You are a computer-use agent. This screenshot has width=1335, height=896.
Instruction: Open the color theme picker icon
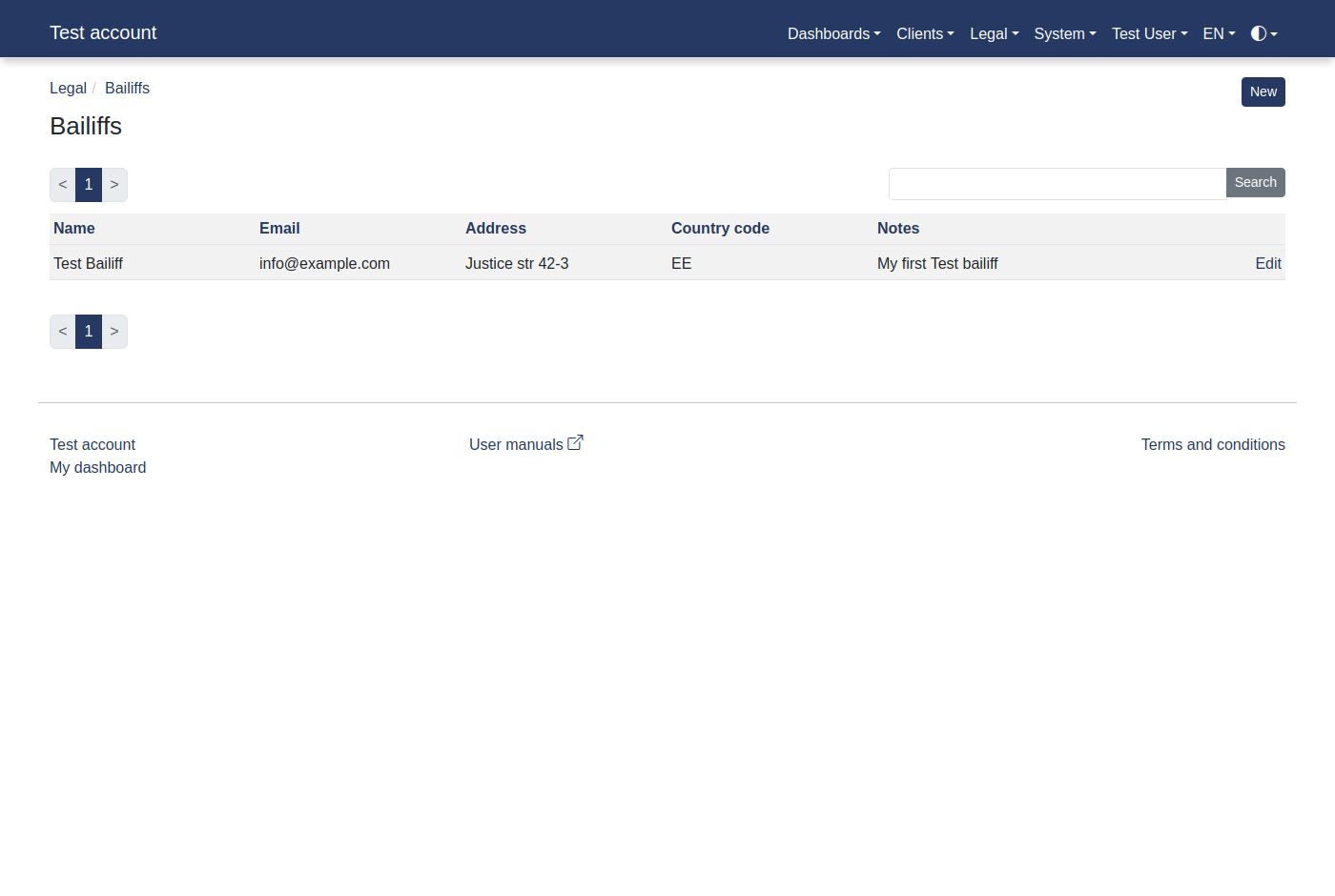1261,33
